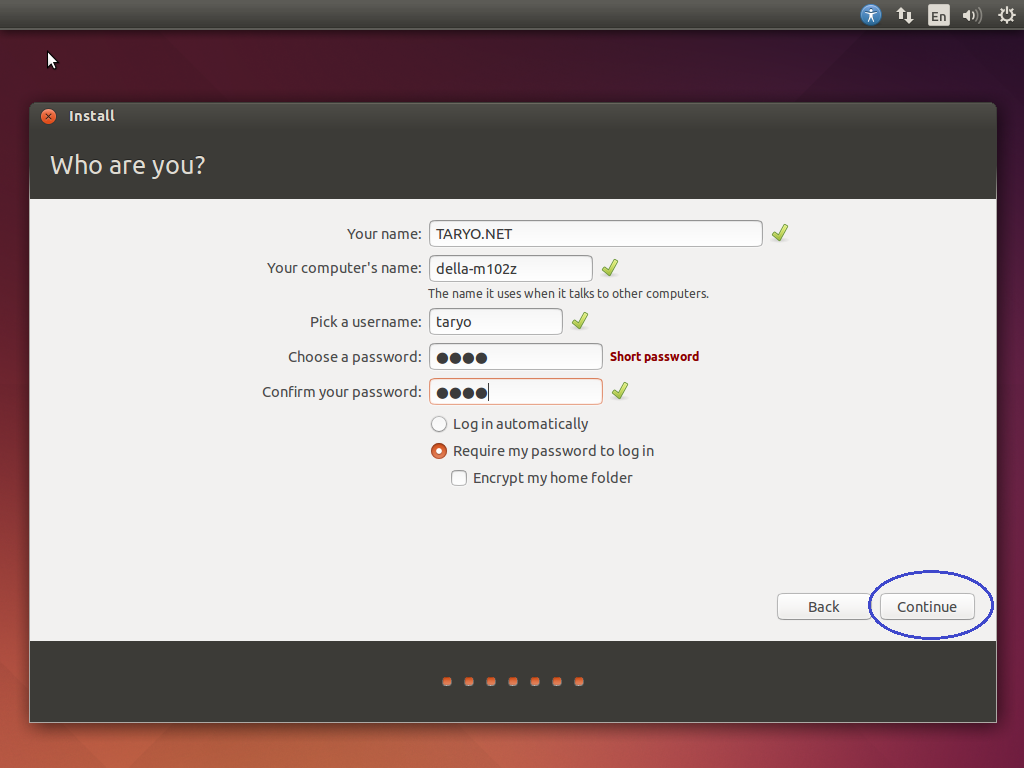Screen dimensions: 1024x768
Task: Enable Log in automatically
Action: [x=438, y=423]
